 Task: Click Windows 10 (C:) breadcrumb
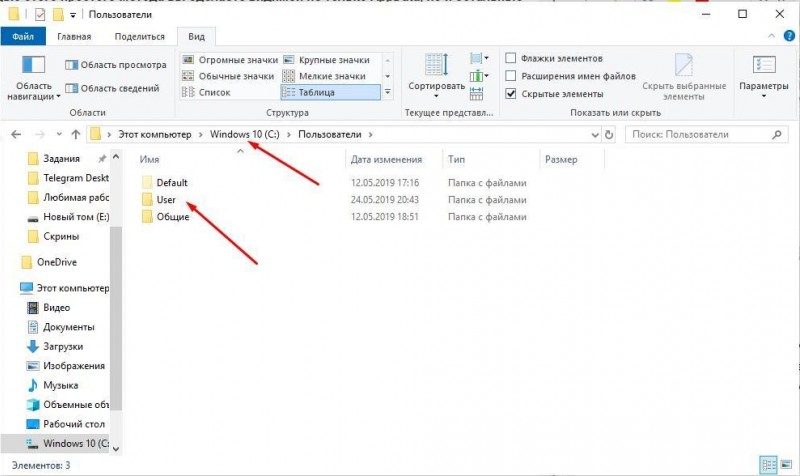click(x=245, y=134)
